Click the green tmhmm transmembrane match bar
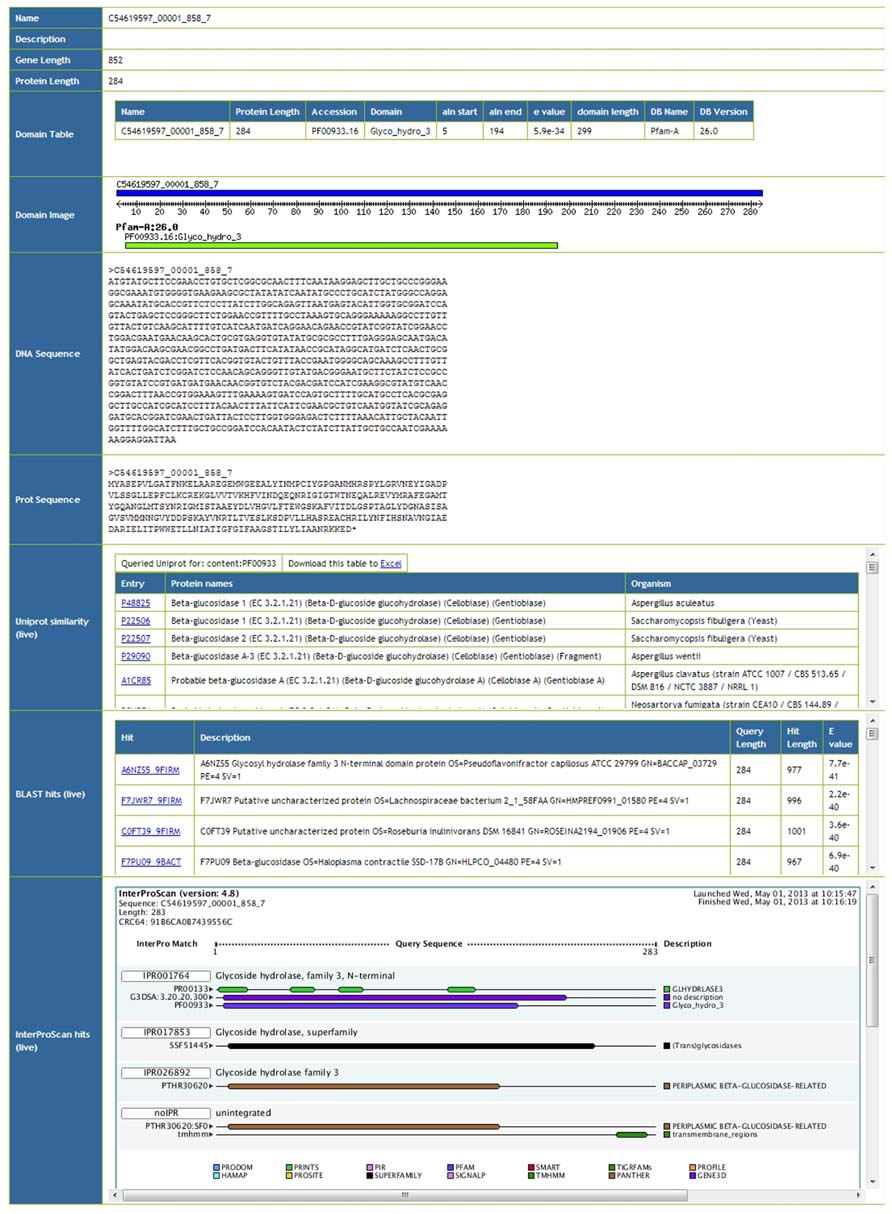Screen dimensions: 892x1214 [632, 1134]
